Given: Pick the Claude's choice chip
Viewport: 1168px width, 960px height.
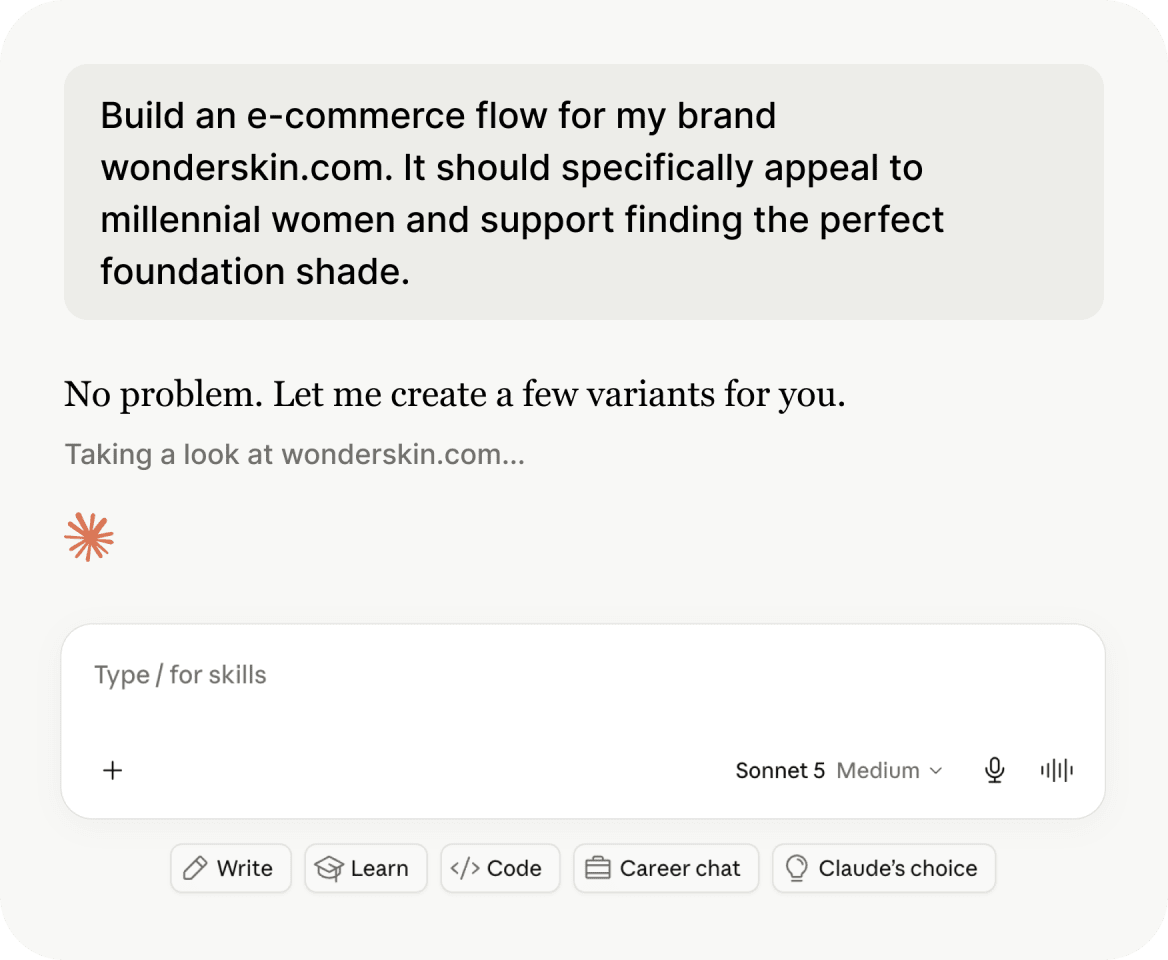Looking at the screenshot, I should 883,868.
